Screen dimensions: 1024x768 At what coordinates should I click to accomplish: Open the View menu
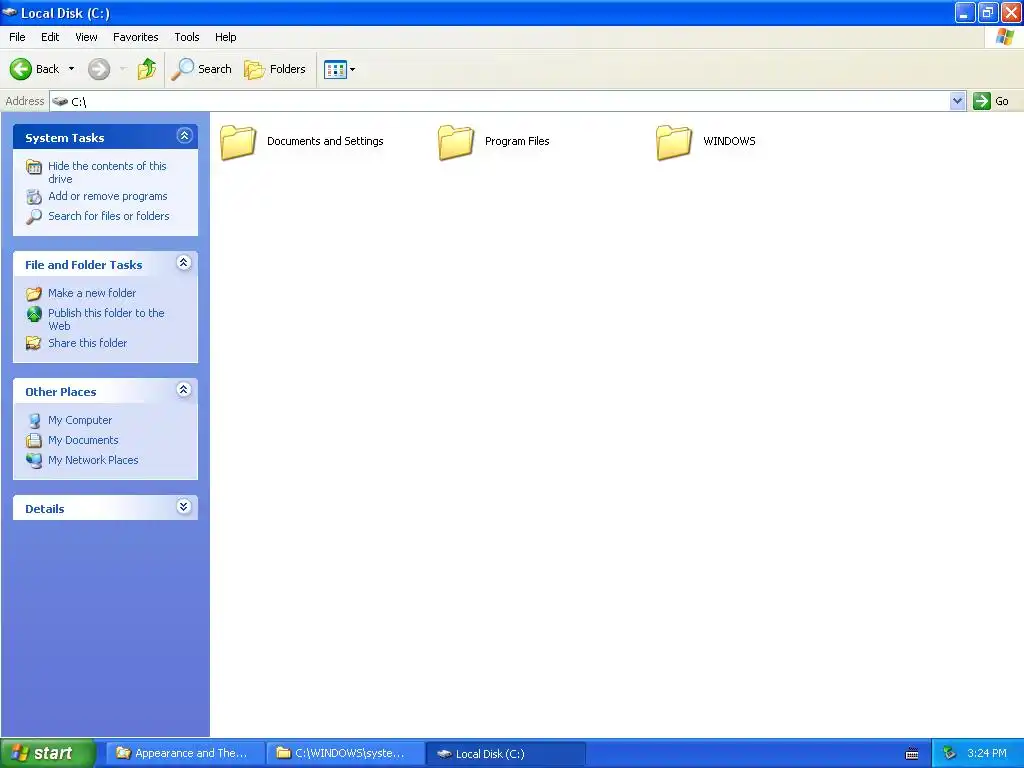[86, 37]
